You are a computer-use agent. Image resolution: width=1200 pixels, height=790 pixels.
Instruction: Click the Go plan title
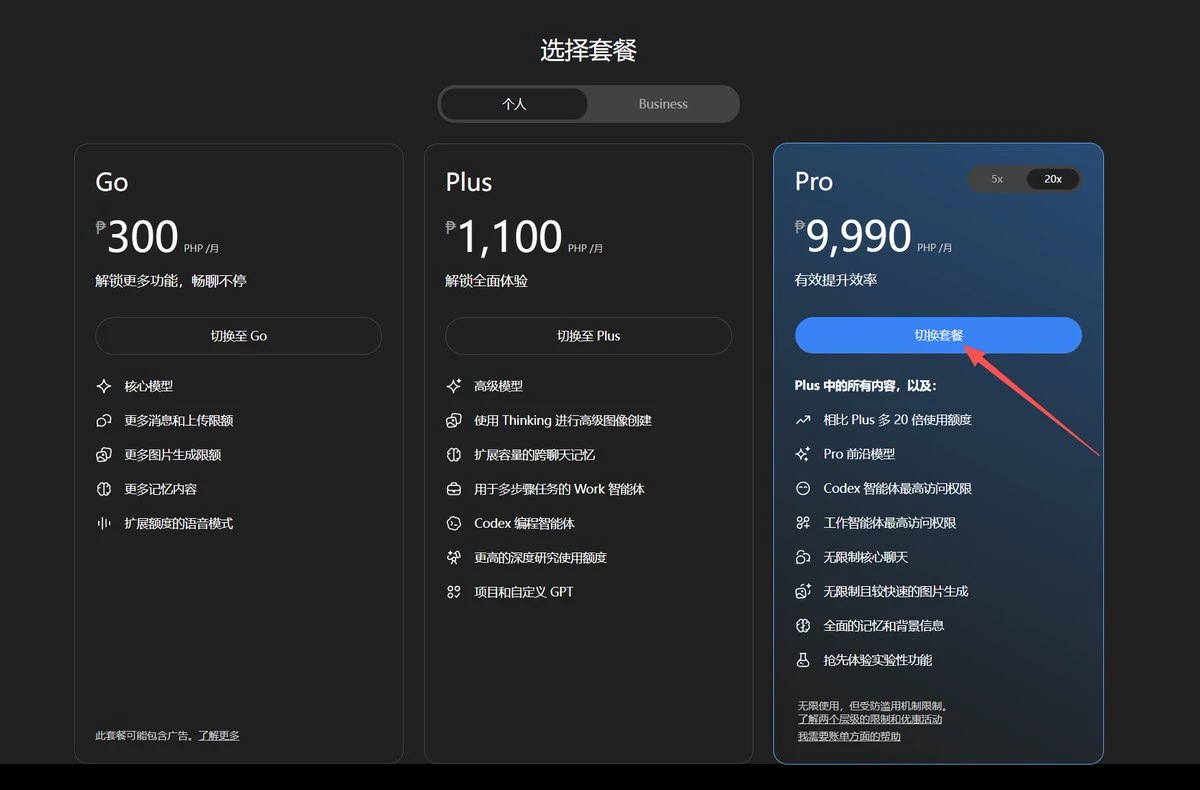112,182
